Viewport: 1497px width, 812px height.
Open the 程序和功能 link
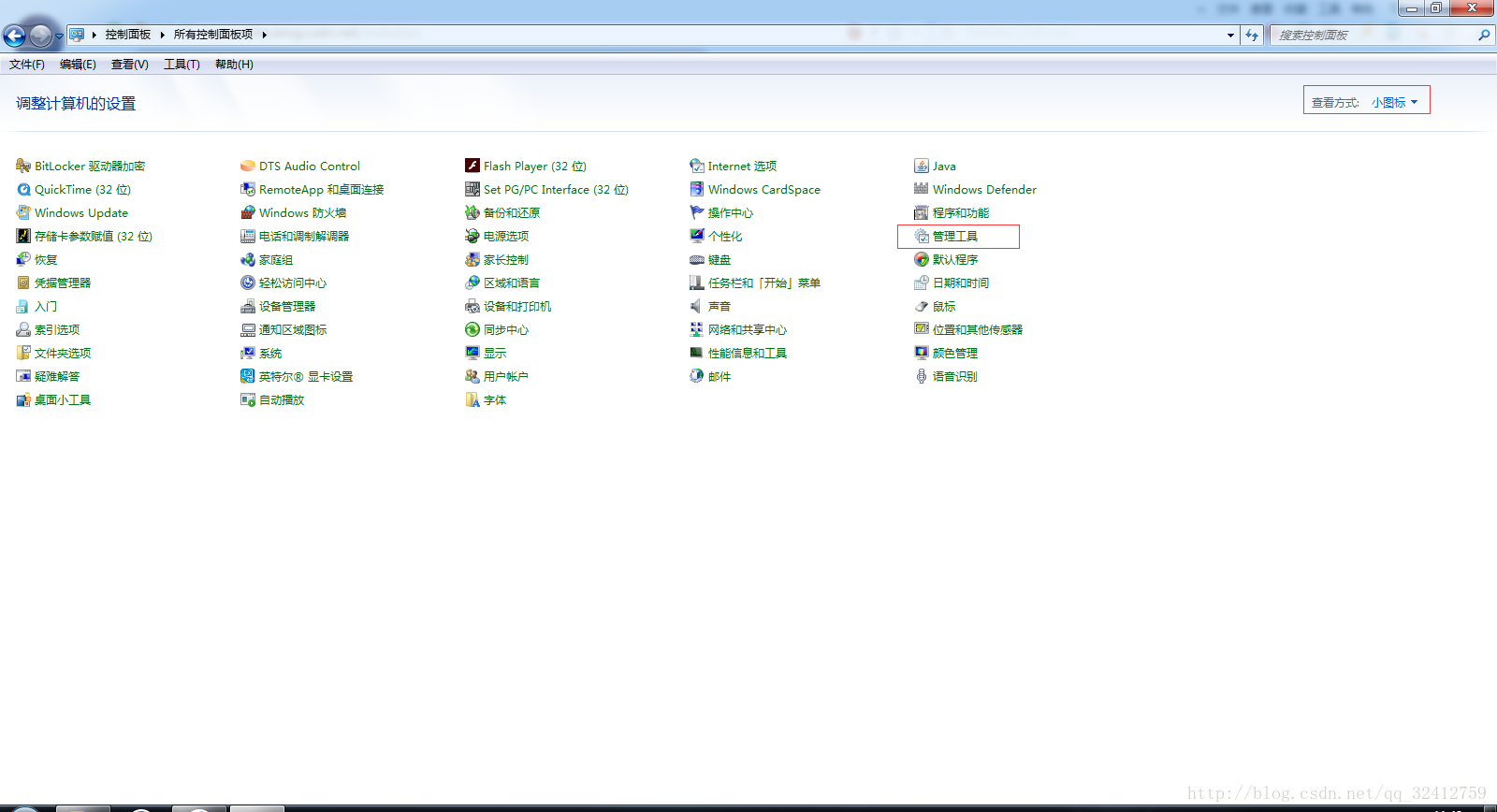click(961, 212)
